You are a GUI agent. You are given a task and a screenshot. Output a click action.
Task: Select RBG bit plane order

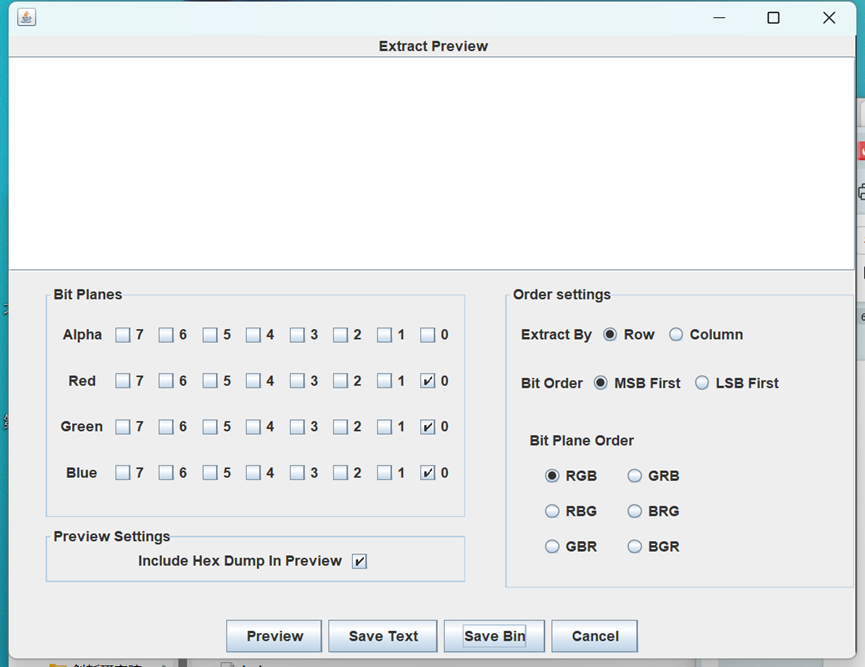pos(552,511)
